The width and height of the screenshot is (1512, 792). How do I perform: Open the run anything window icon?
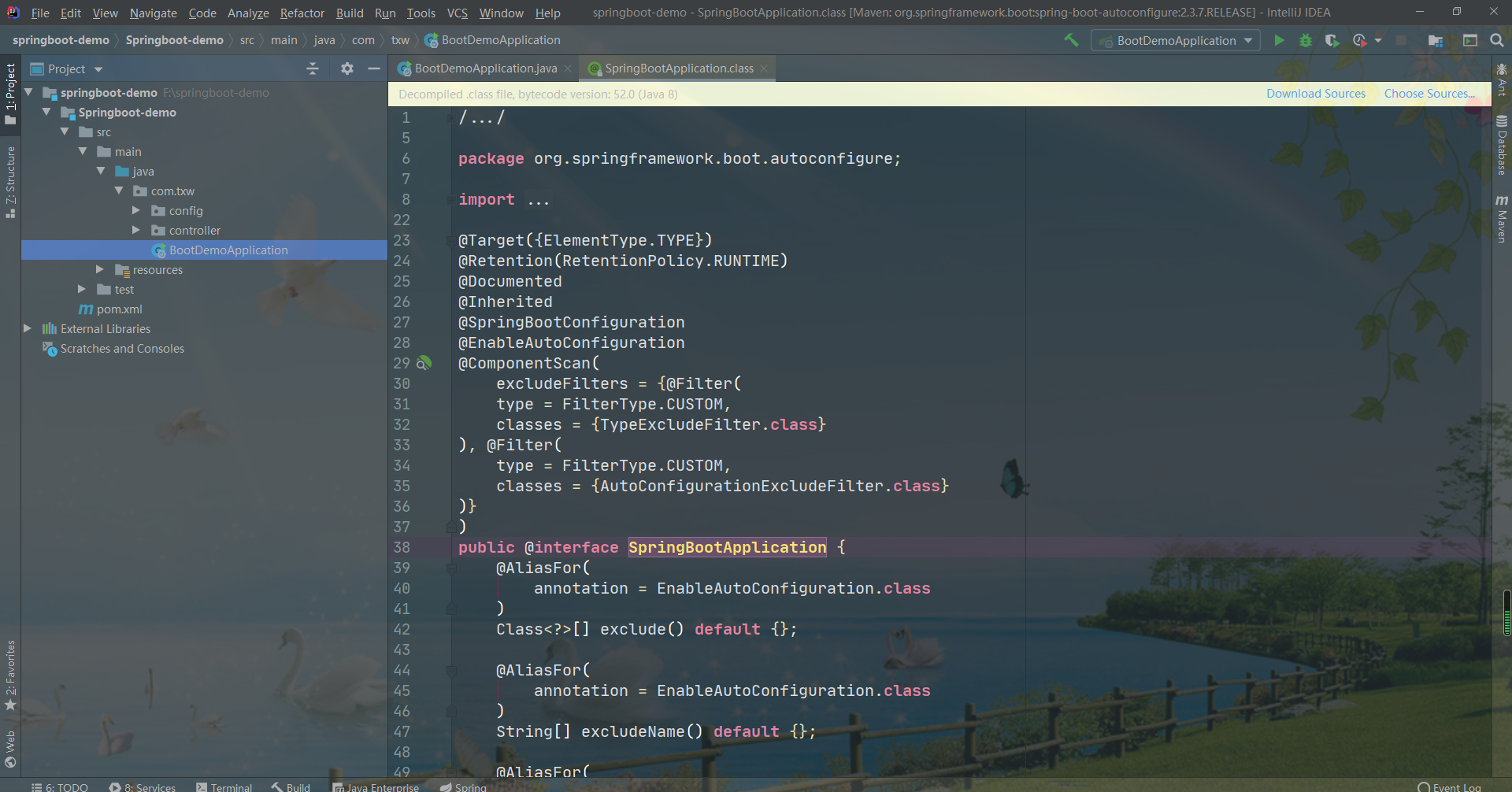point(1469,40)
